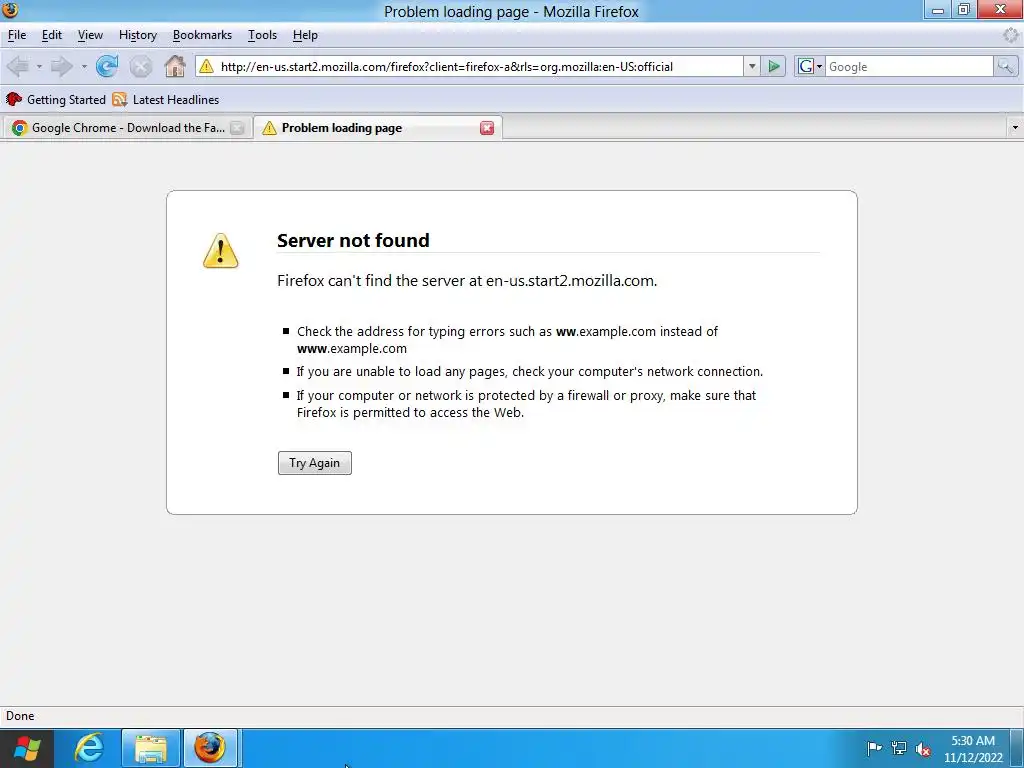
Task: Click the Done status bar text
Action: pos(20,716)
